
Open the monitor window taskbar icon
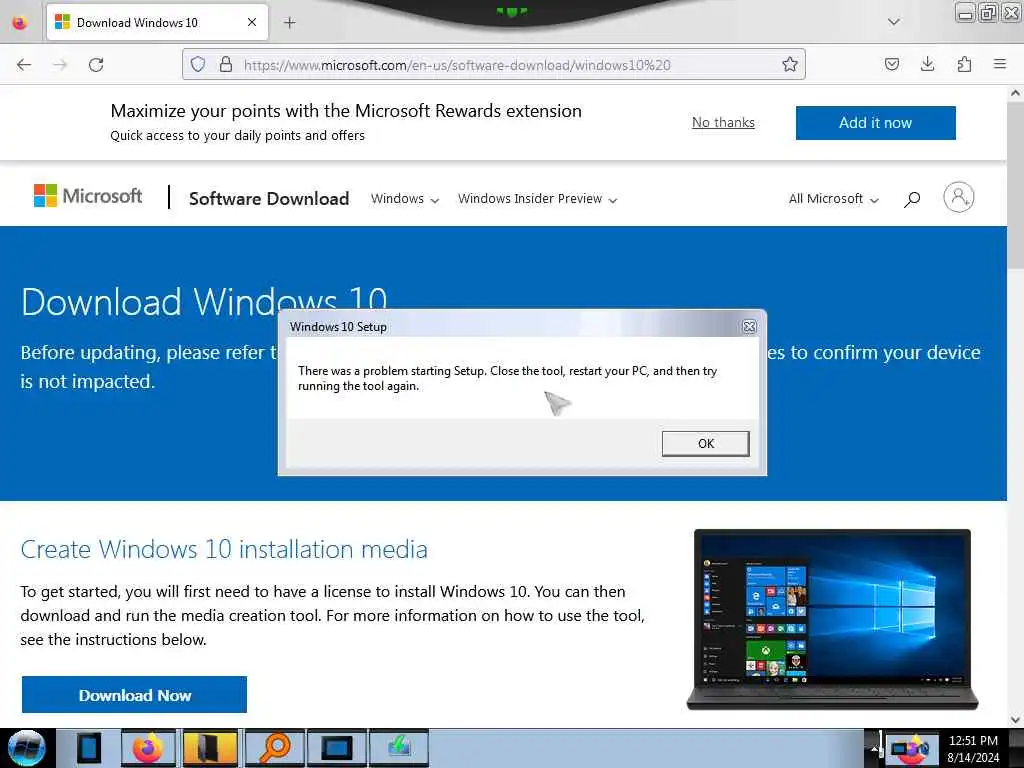tap(336, 748)
